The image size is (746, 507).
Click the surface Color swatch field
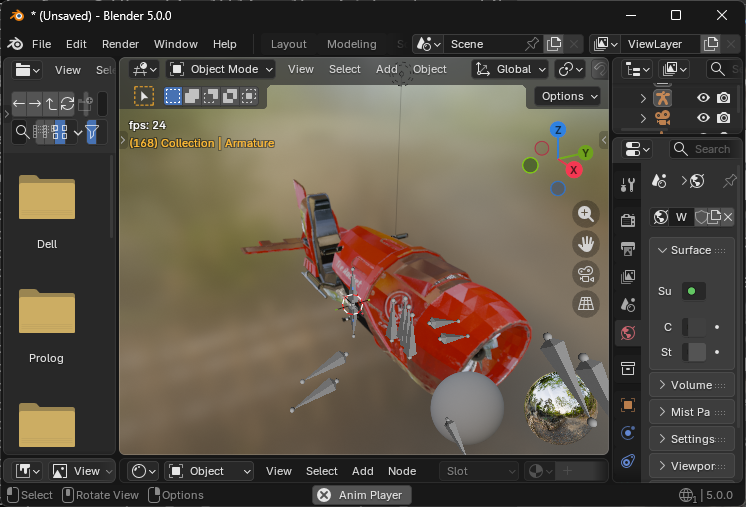tap(694, 327)
